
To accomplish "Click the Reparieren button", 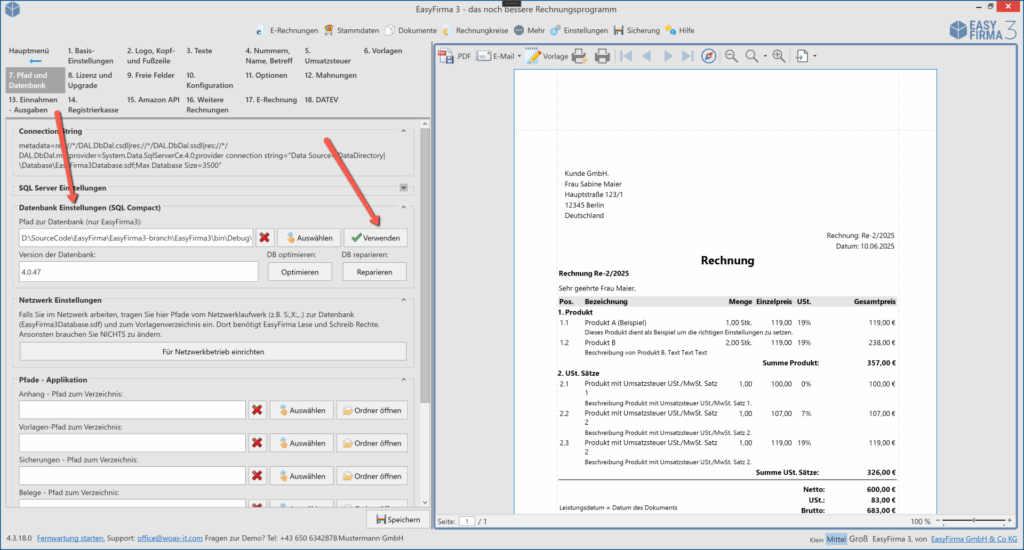I will coord(374,272).
